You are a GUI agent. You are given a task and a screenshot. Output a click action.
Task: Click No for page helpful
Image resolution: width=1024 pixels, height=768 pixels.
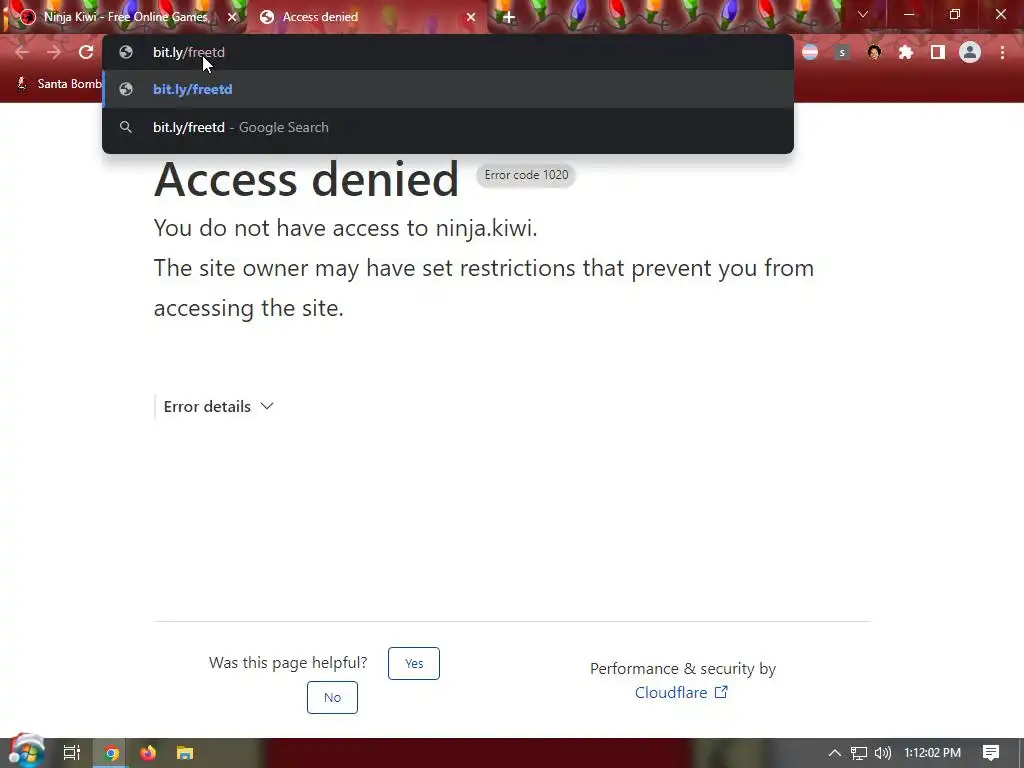[x=332, y=697]
